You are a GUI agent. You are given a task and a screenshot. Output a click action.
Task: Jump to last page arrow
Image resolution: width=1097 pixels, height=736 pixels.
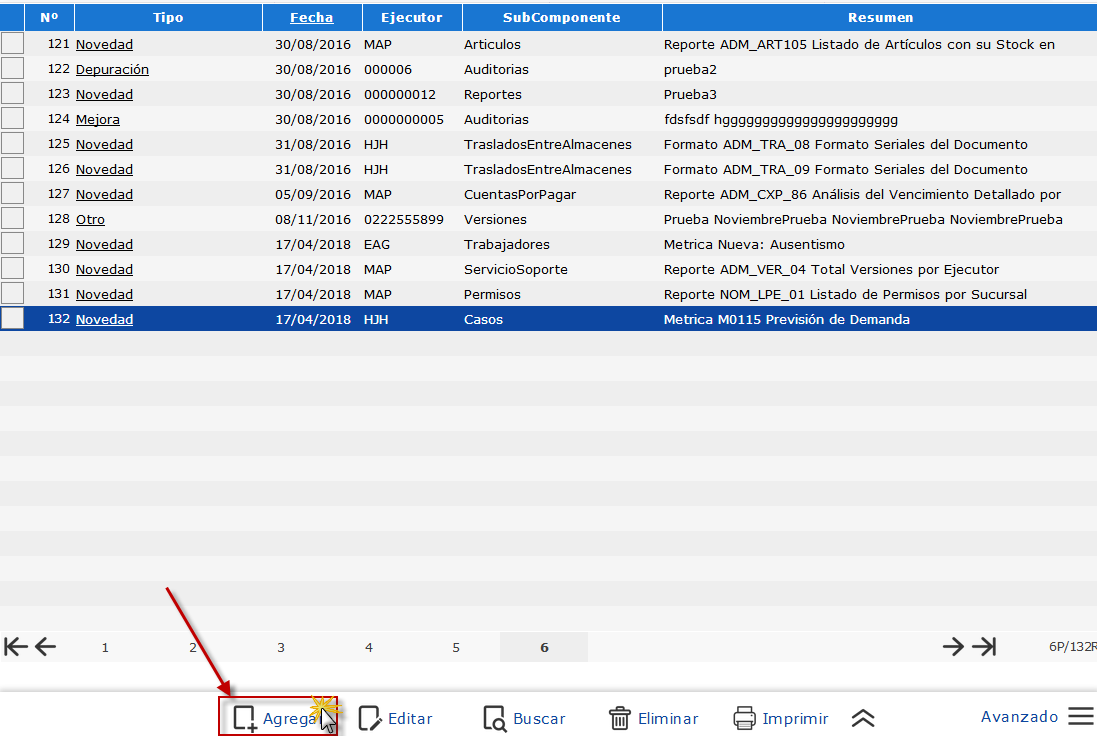click(x=985, y=647)
